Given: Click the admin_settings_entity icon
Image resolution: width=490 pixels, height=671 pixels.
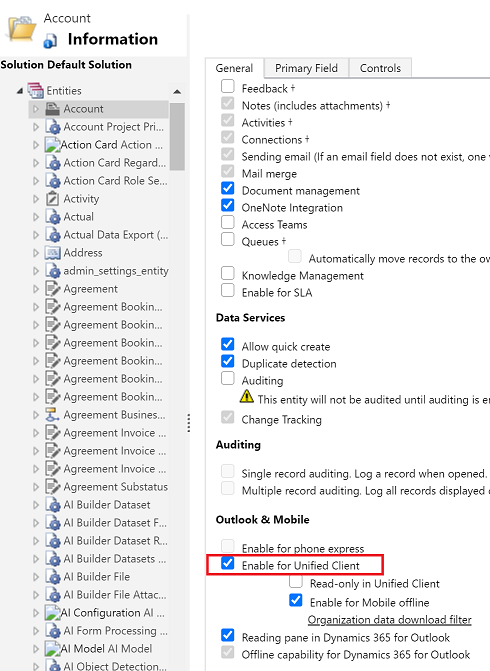Looking at the screenshot, I should [x=53, y=271].
